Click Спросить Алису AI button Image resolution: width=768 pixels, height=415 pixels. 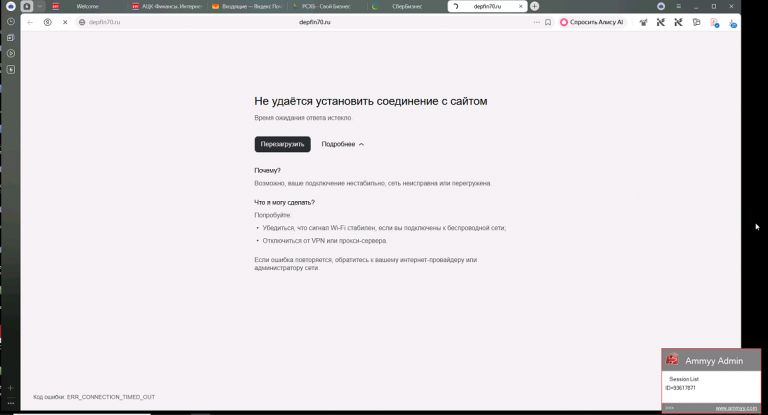(x=592, y=22)
